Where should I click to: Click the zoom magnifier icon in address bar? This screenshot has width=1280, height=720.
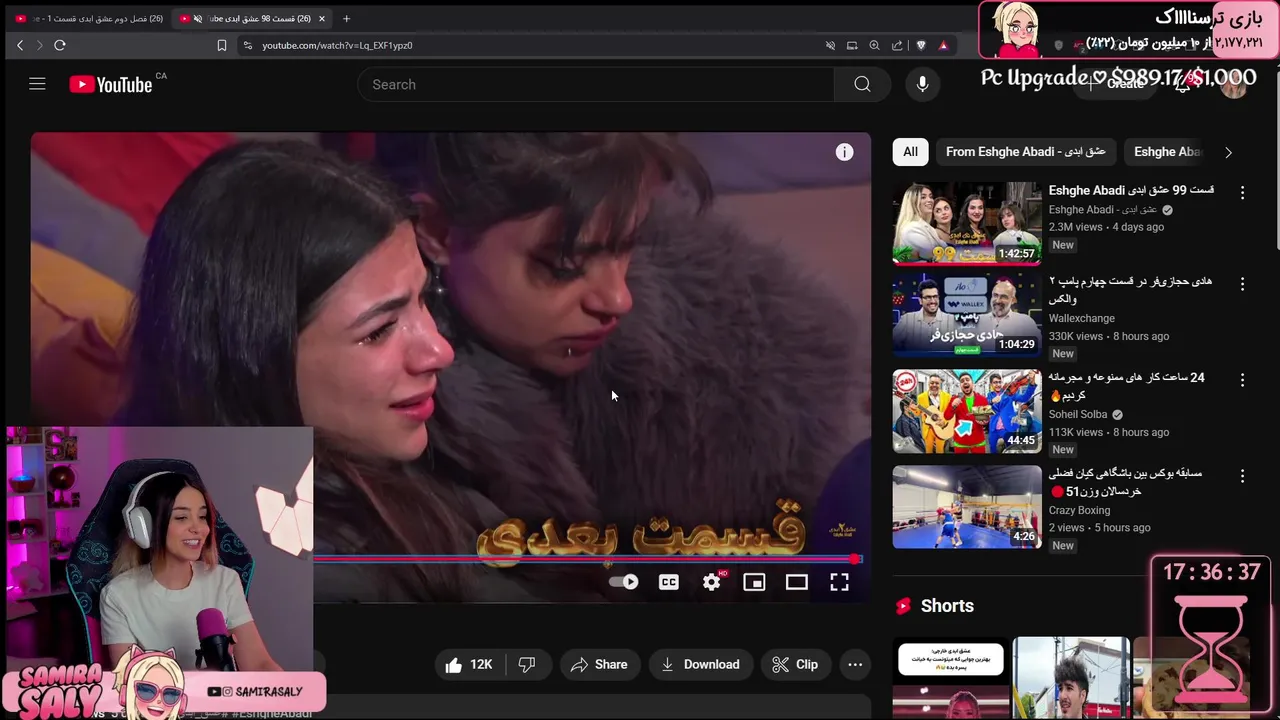click(x=875, y=45)
